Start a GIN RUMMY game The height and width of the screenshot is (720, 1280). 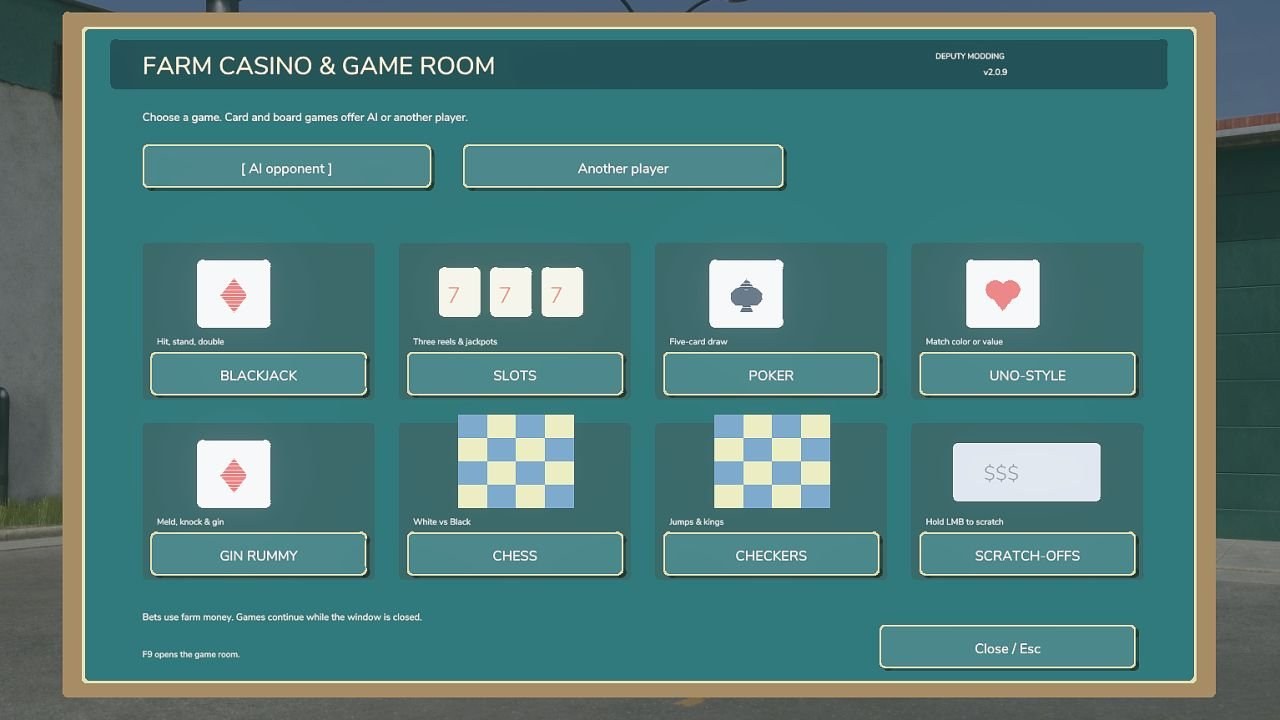[259, 555]
